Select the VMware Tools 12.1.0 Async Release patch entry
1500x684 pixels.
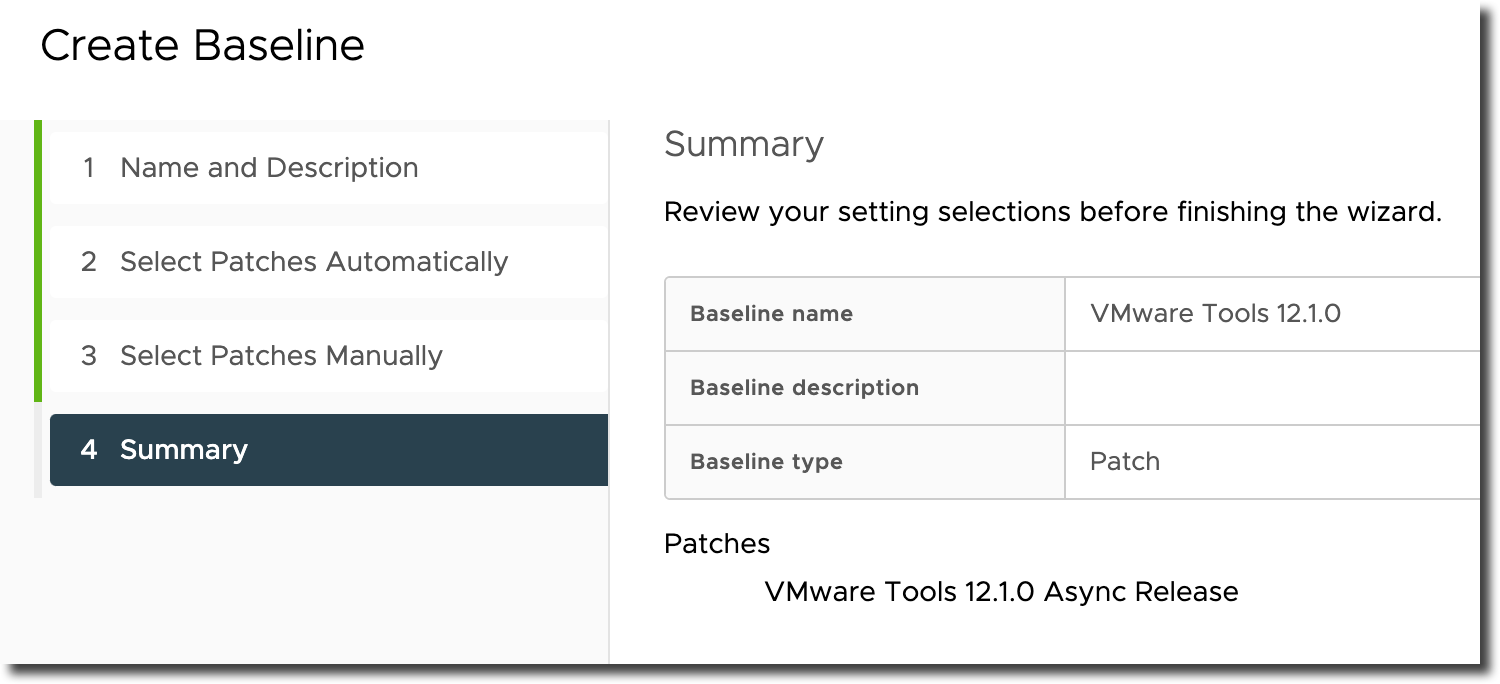[x=1001, y=592]
